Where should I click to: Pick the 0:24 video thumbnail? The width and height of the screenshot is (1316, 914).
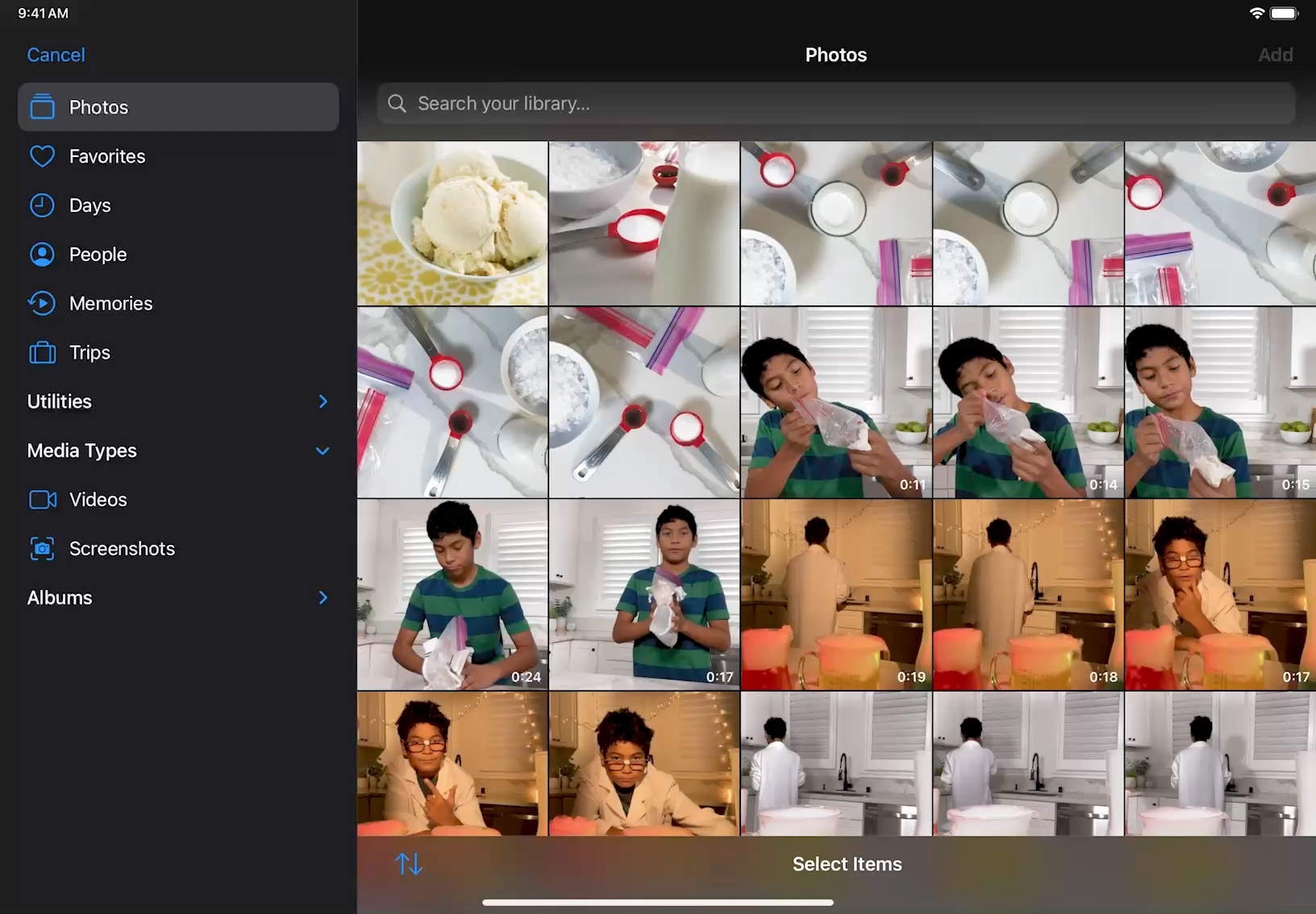click(452, 594)
